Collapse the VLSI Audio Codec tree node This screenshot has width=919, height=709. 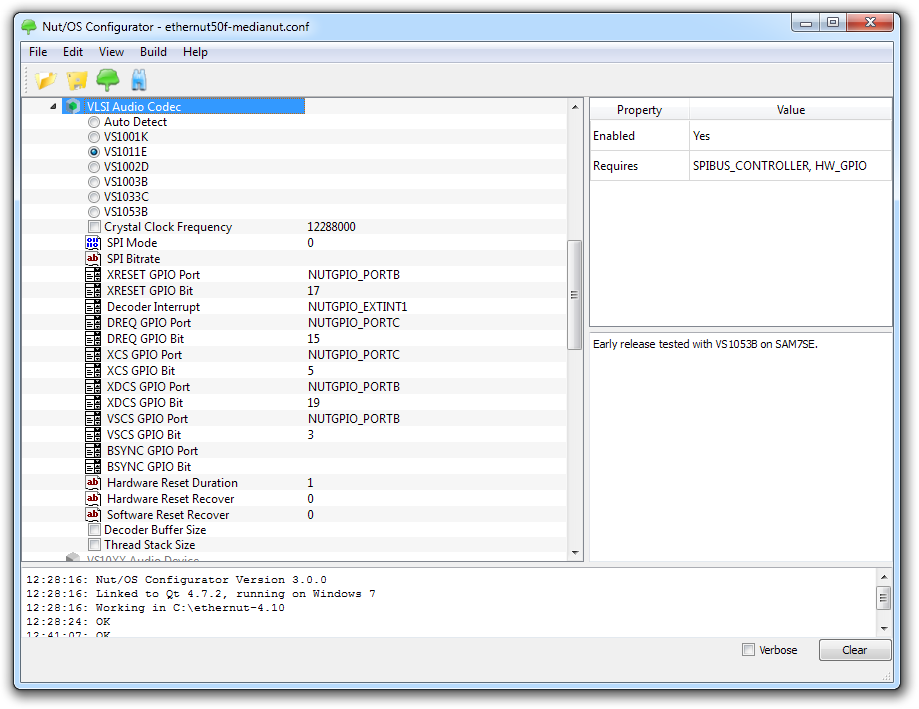pyautogui.click(x=53, y=107)
